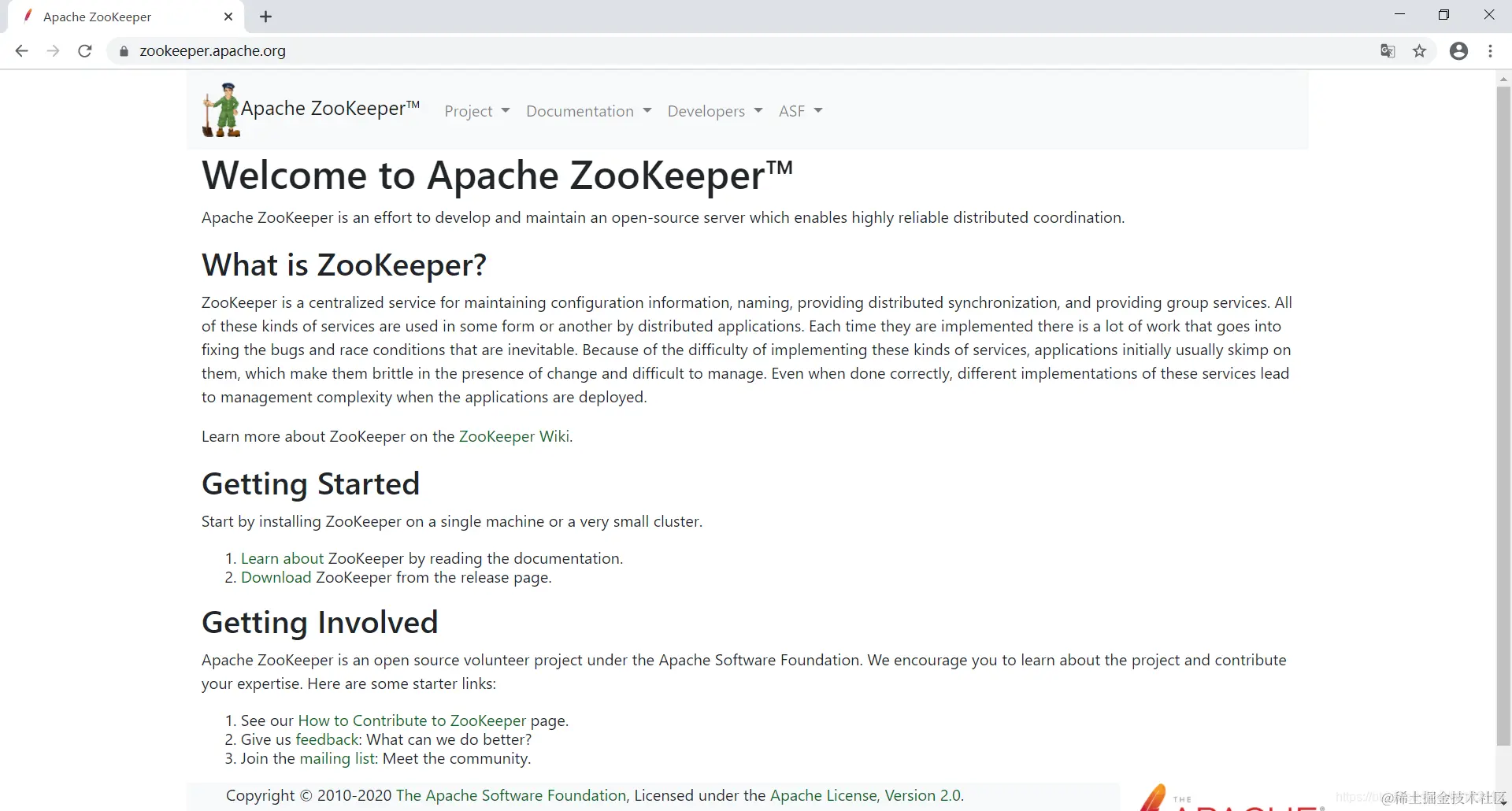This screenshot has height=811, width=1512.
Task: Open the user profile avatar
Action: coord(1458,51)
